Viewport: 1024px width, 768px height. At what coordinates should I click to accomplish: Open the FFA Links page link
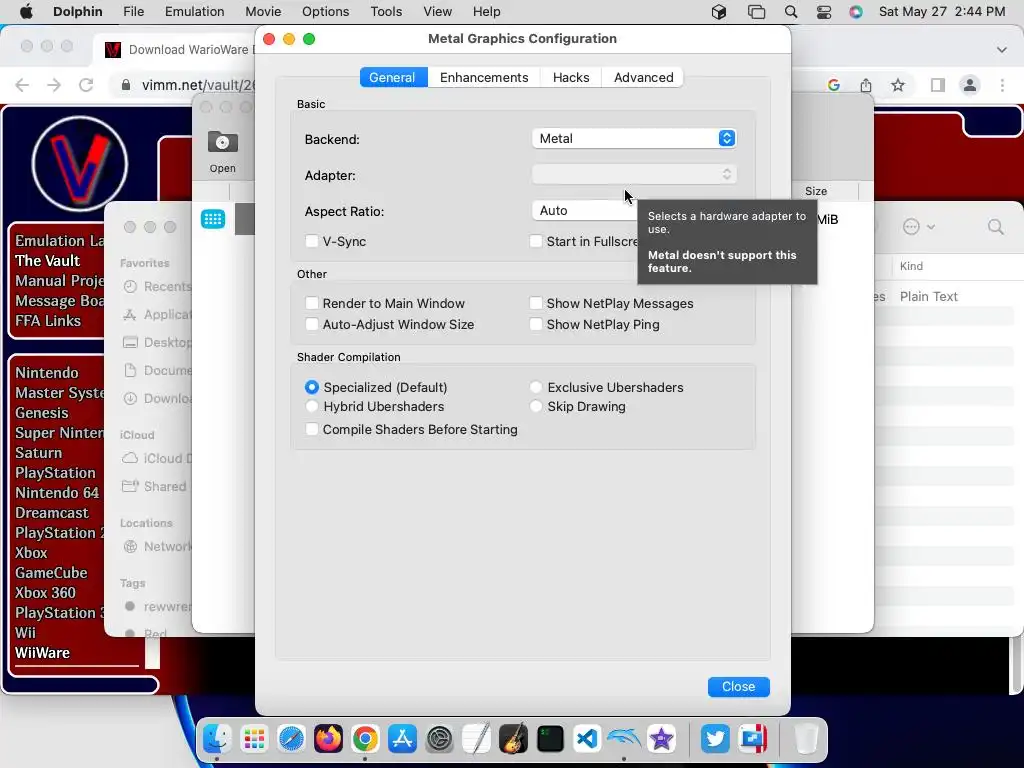click(x=48, y=321)
